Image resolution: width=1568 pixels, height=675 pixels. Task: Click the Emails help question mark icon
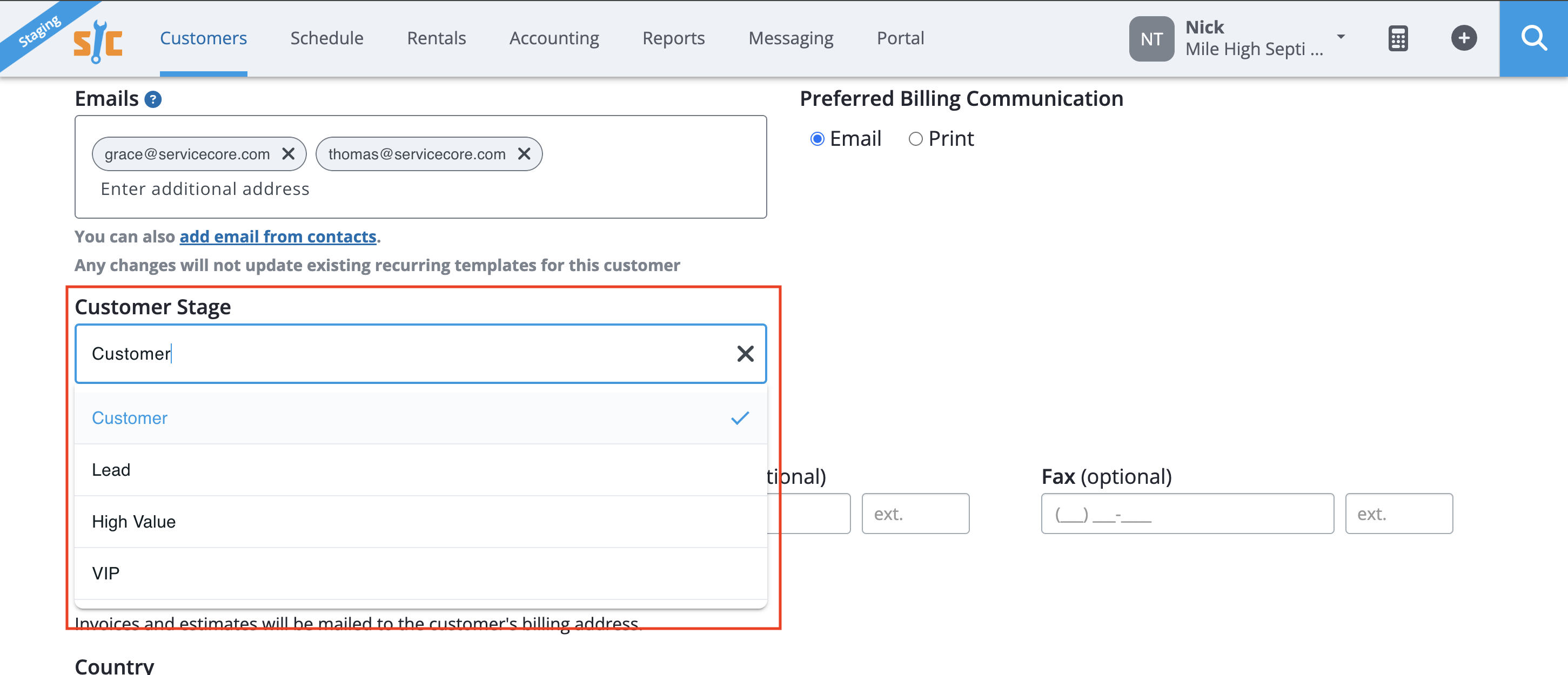153,99
